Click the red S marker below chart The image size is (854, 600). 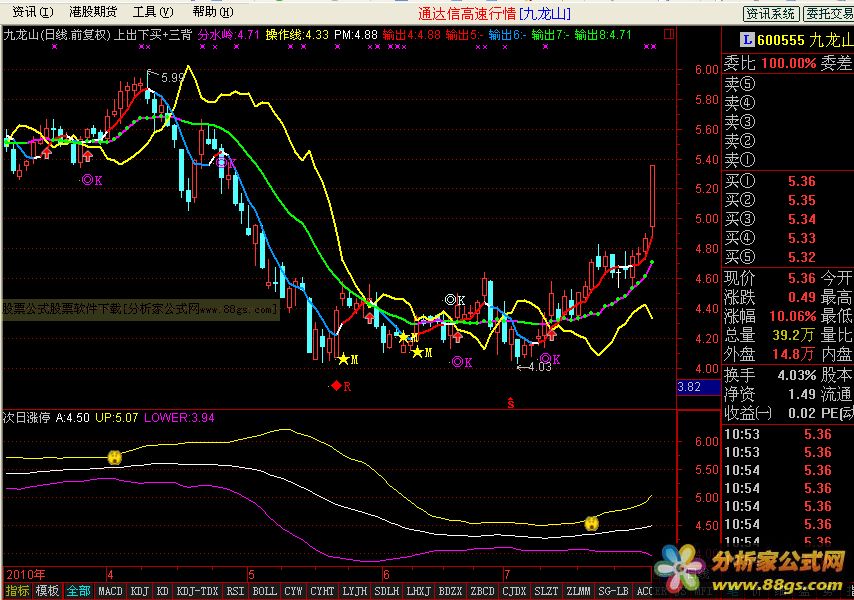tap(510, 403)
